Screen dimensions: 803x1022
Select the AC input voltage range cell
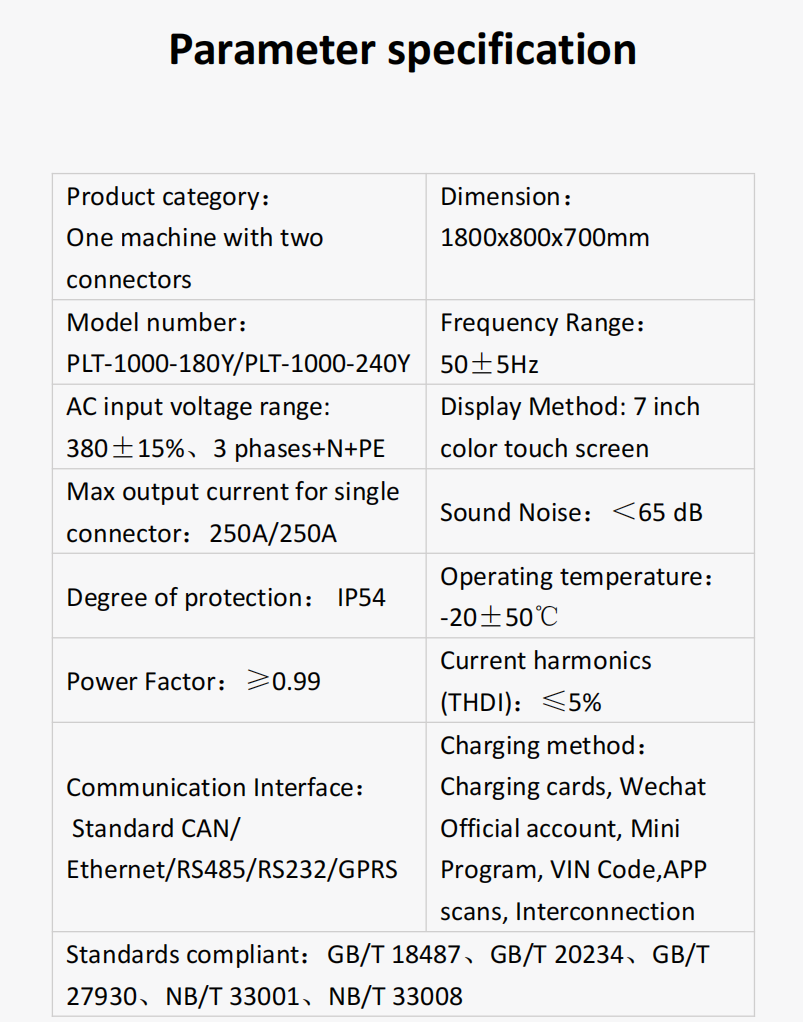pyautogui.click(x=239, y=427)
